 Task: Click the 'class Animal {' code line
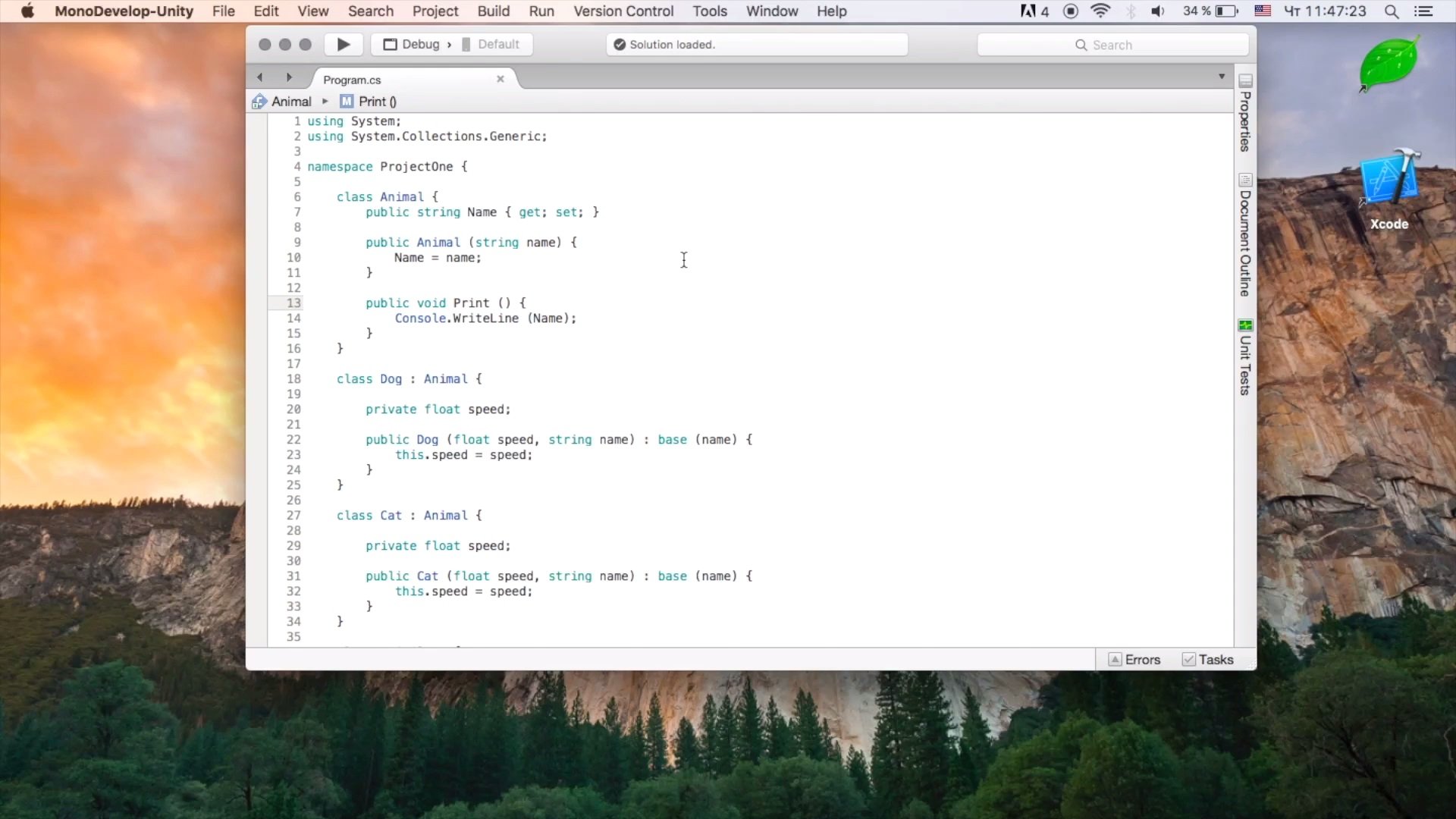pyautogui.click(x=388, y=197)
